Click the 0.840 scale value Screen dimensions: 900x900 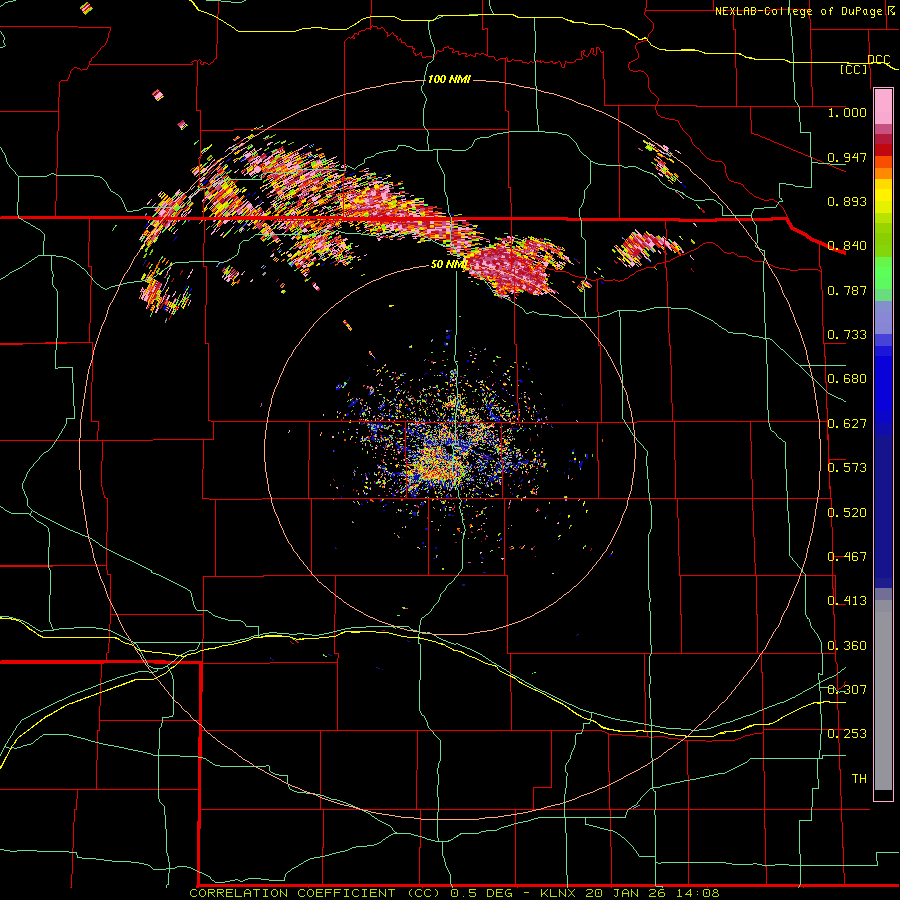(847, 246)
